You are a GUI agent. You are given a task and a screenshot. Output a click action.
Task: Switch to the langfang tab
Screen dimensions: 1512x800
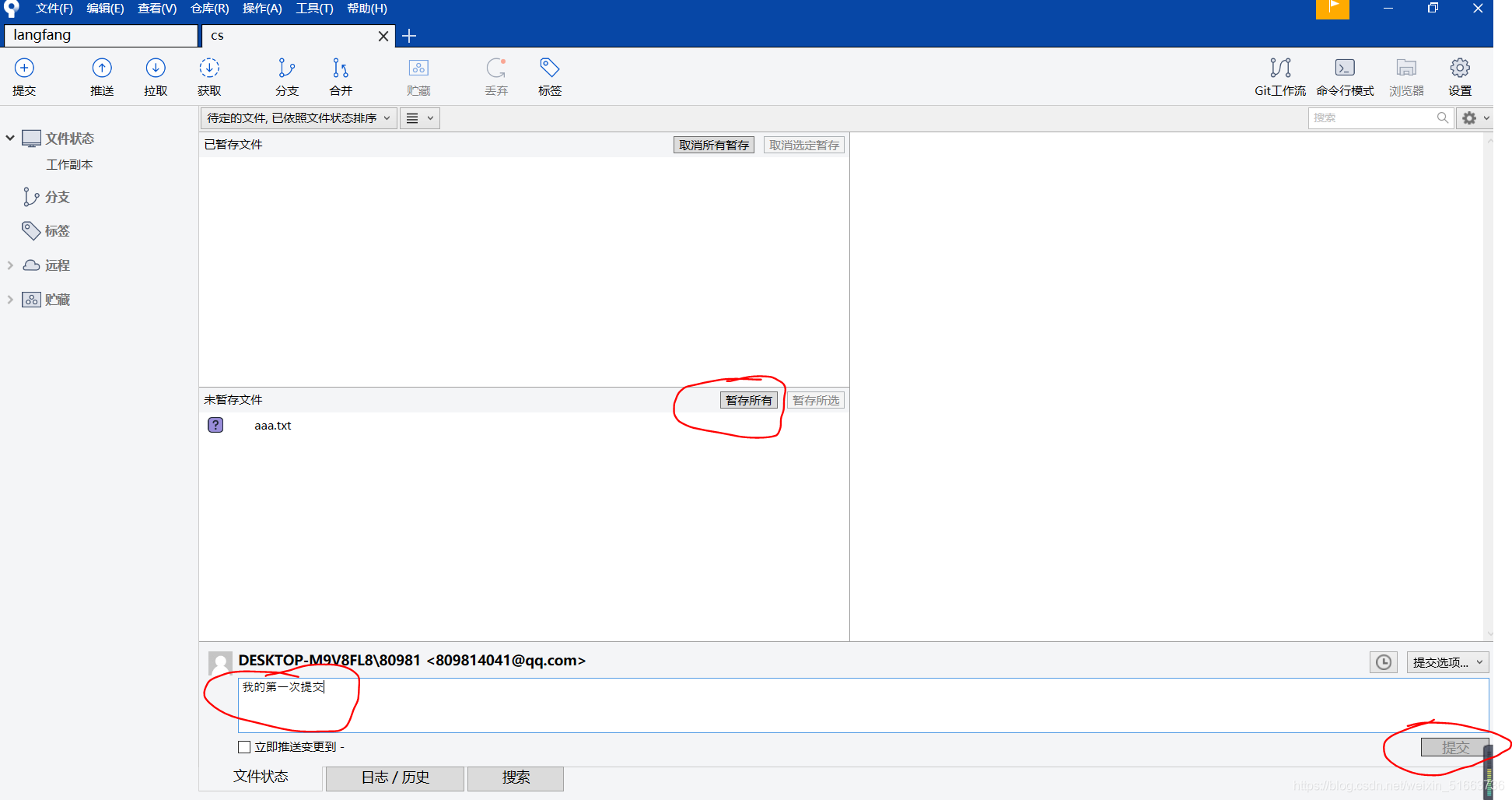point(101,36)
